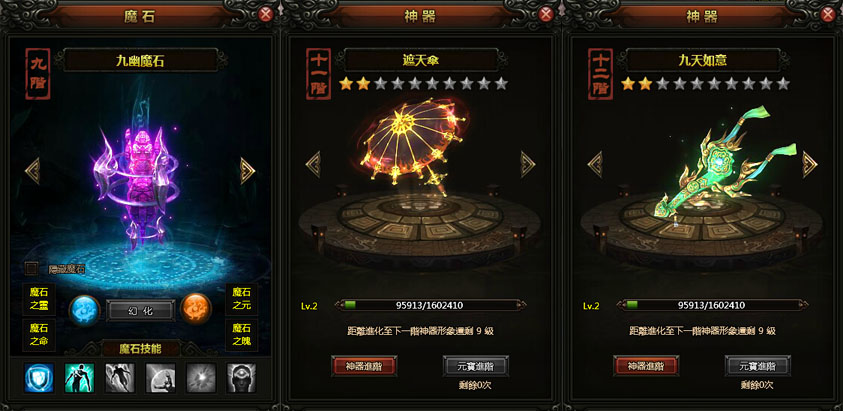This screenshot has width=843, height=411.
Task: Show next magic stone with right arrow
Action: [247, 171]
